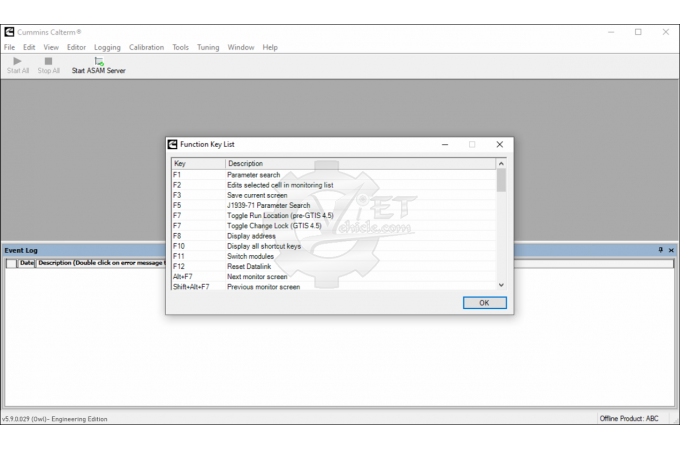680x450 pixels.
Task: Open the Edit menu
Action: pyautogui.click(x=29, y=47)
